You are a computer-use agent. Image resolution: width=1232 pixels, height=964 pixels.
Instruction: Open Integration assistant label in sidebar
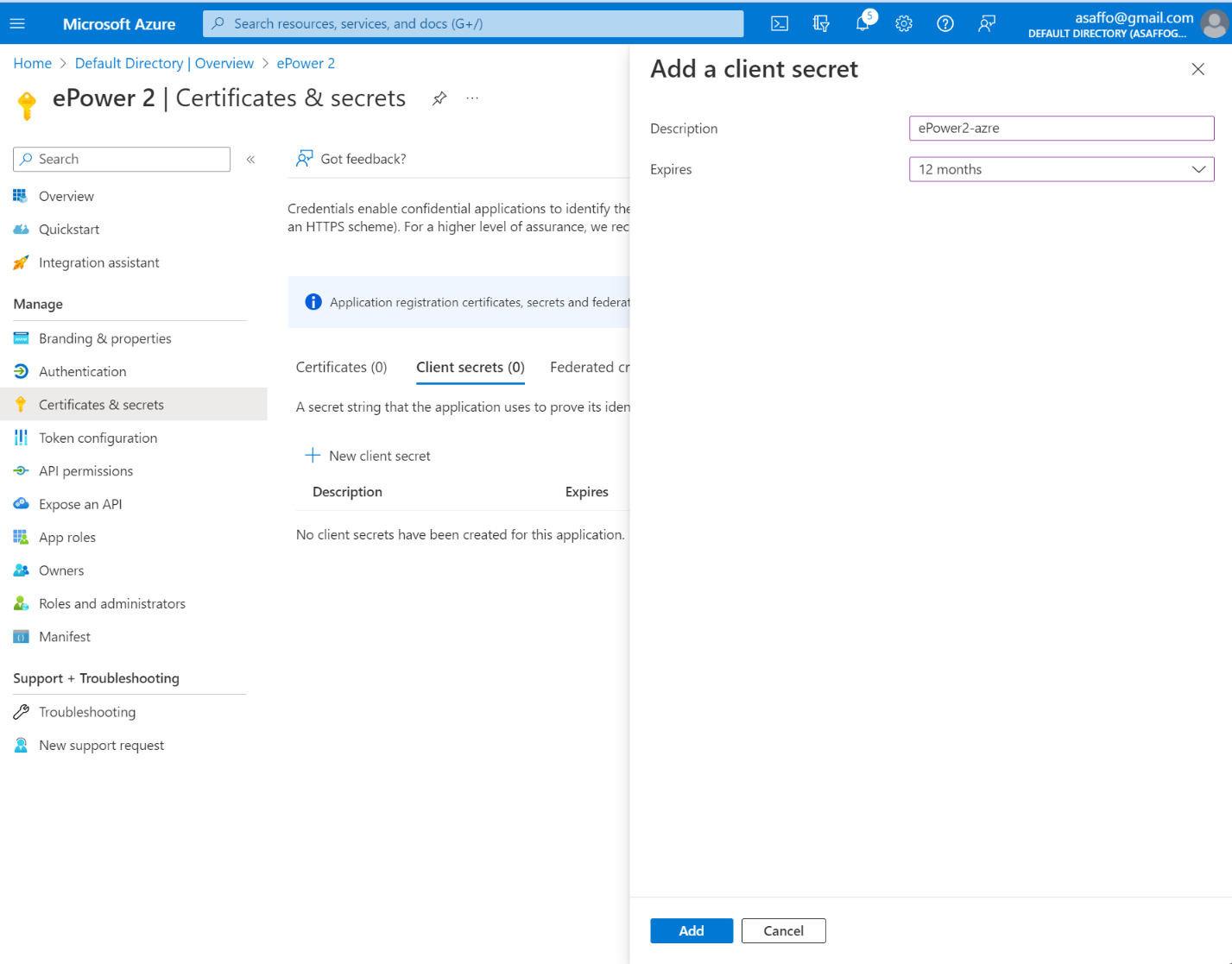click(x=99, y=262)
